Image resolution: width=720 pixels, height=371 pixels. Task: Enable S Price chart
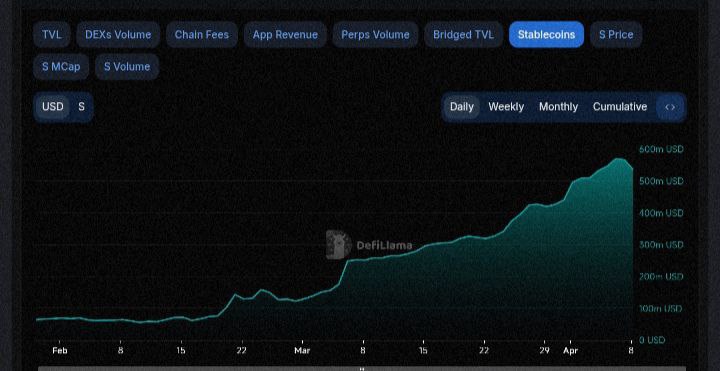[616, 34]
